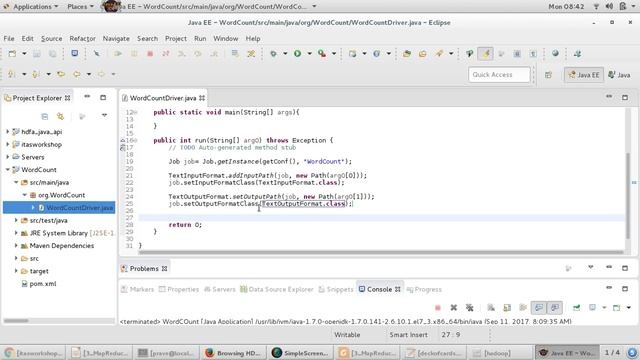640x360 pixels.
Task: Select the Project Explorer tab
Action: [37, 98]
